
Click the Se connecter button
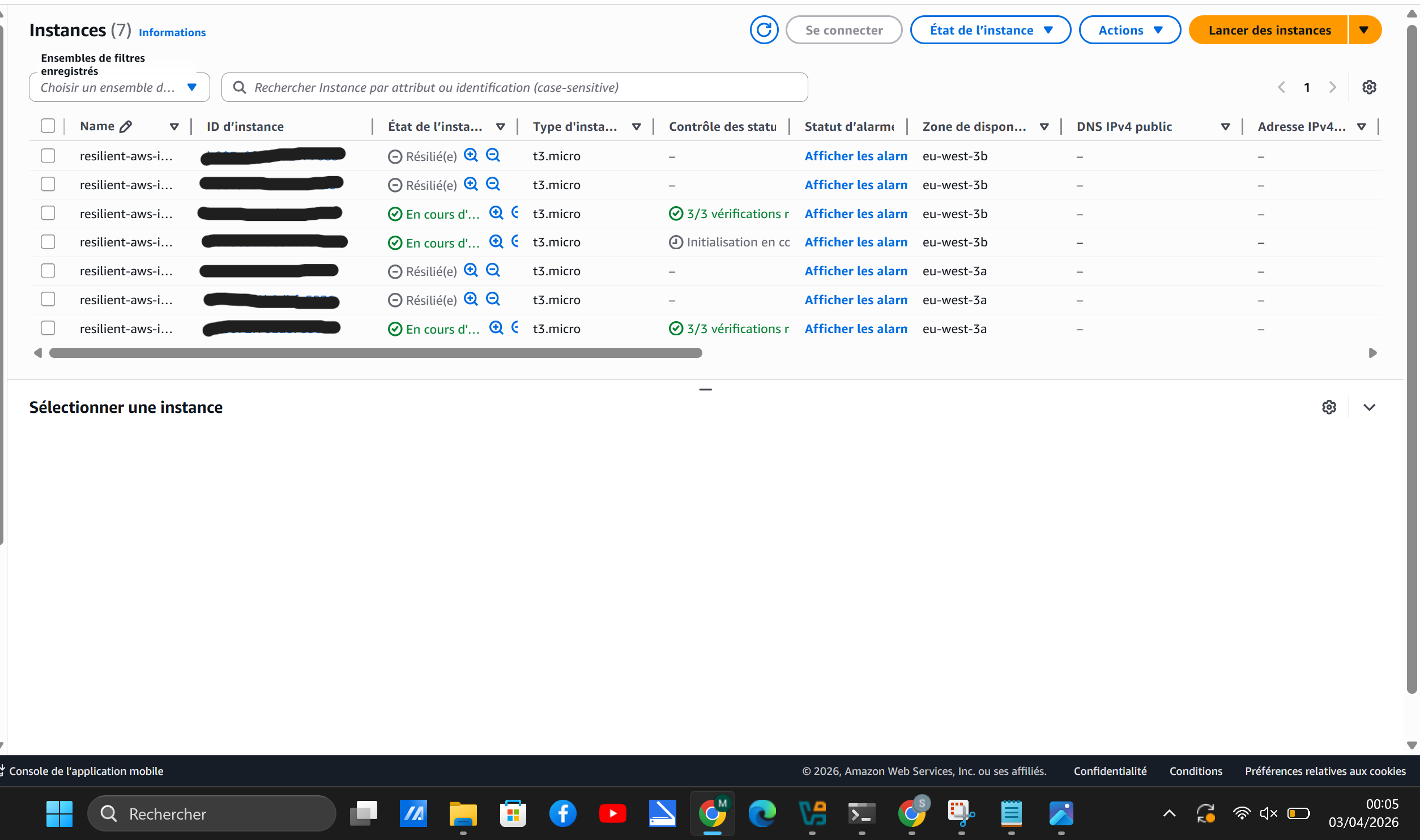point(843,30)
